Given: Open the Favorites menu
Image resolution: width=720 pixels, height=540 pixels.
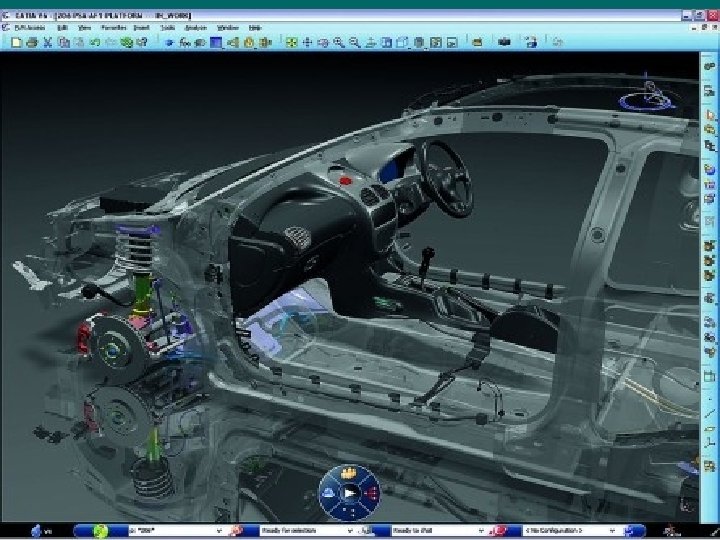Looking at the screenshot, I should coord(113,28).
